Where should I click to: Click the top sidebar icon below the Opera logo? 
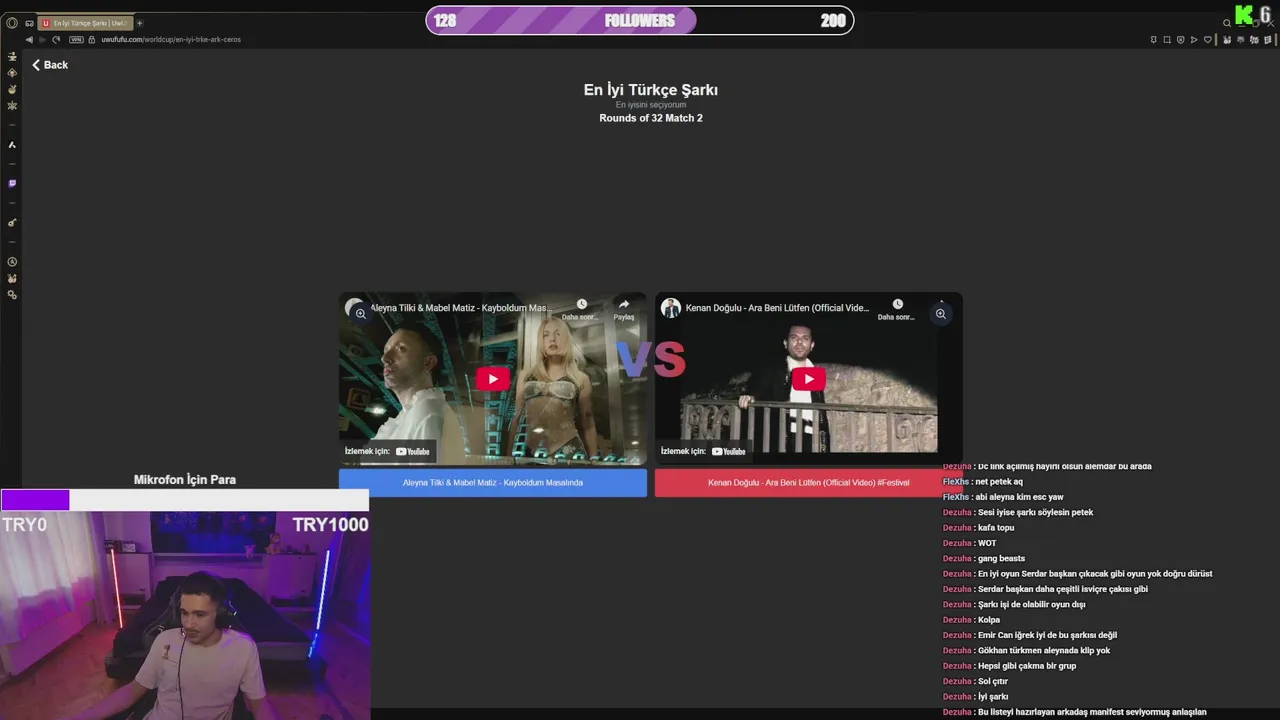point(12,57)
